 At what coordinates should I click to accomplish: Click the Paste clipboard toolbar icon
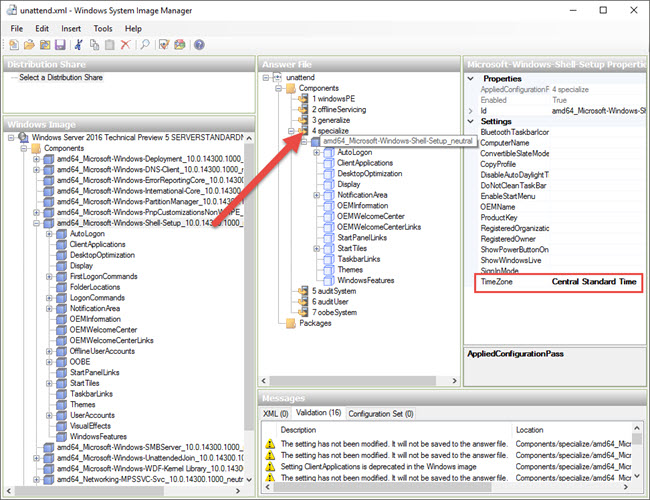109,45
